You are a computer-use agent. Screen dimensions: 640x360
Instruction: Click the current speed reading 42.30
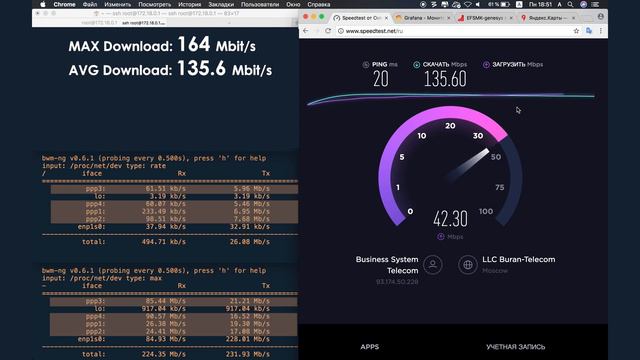(x=450, y=219)
